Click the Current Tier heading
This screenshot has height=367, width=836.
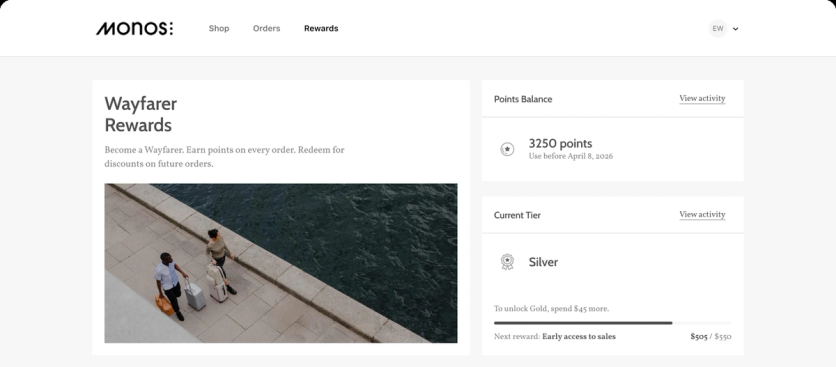pyautogui.click(x=517, y=216)
